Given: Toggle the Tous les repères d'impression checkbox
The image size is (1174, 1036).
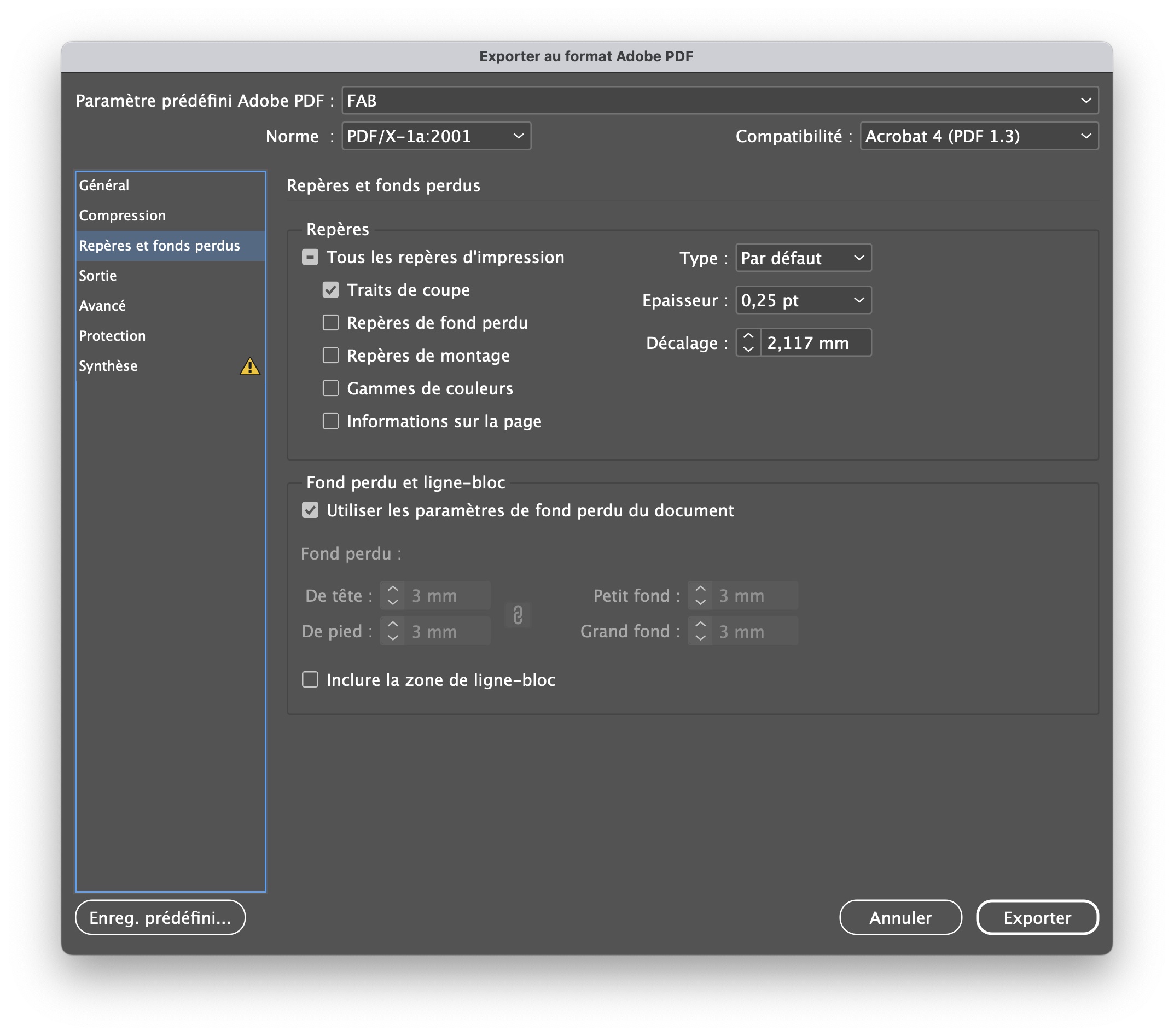Looking at the screenshot, I should click(x=310, y=257).
